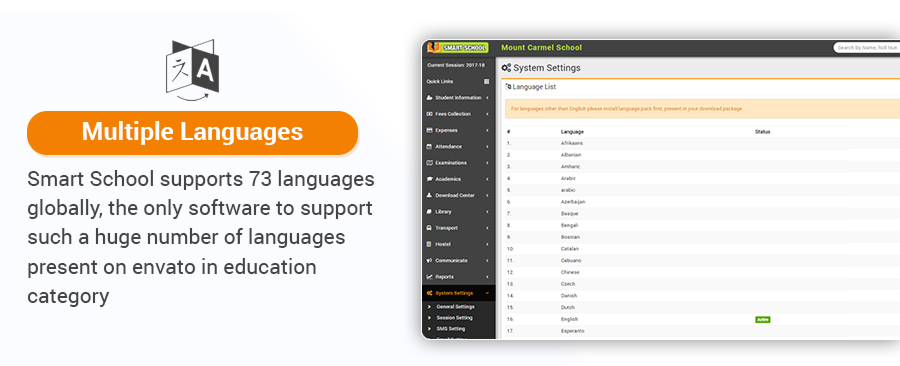Expand the Examinations menu arrow
Image resolution: width=900 pixels, height=366 pixels.
(x=487, y=163)
